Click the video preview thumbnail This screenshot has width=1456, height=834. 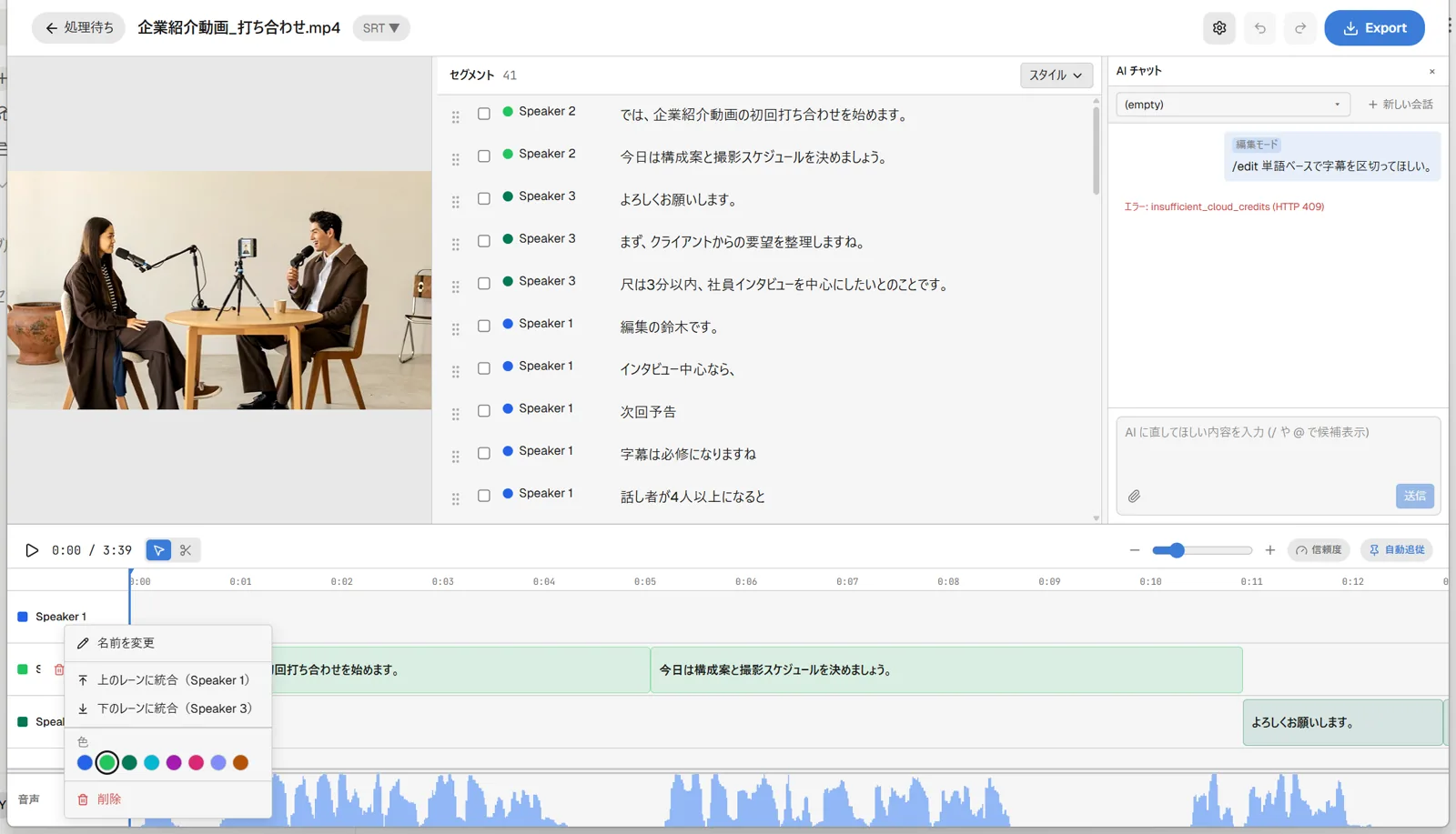219,290
